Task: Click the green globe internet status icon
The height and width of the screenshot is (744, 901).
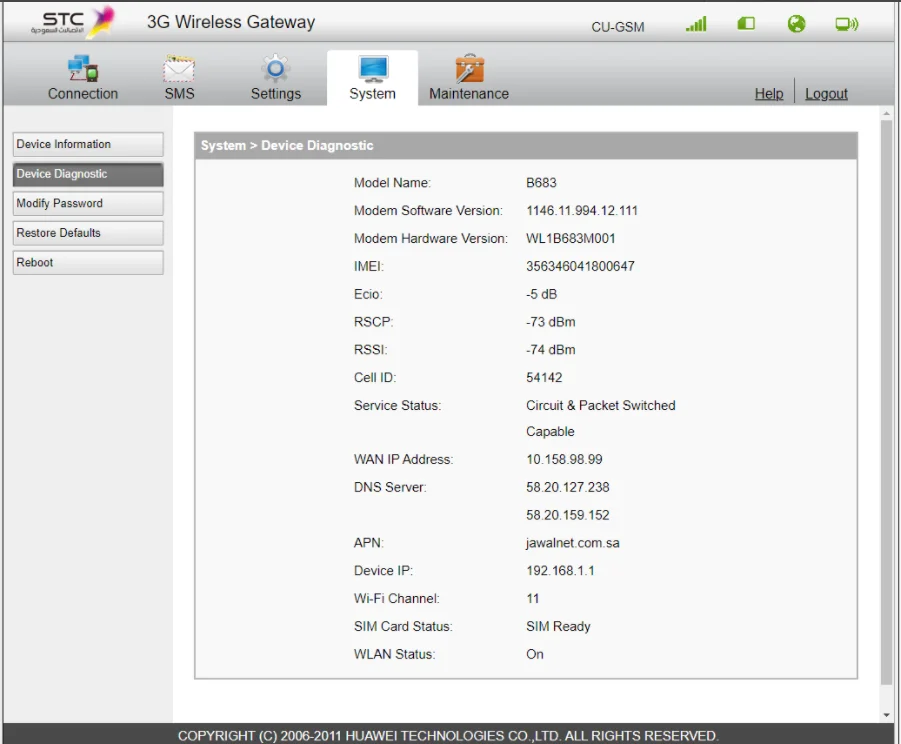Action: 796,24
